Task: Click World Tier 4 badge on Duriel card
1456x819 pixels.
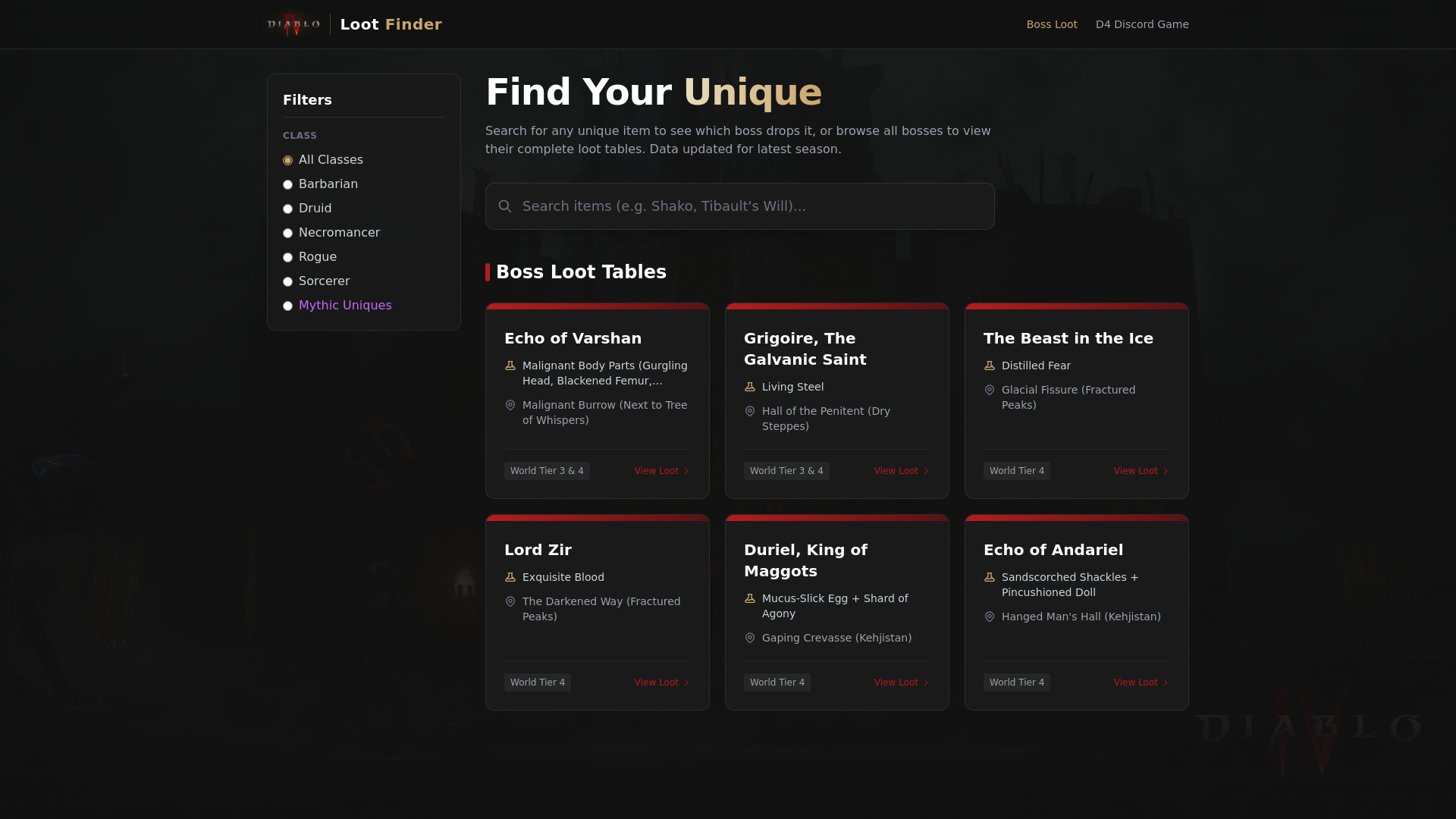Action: point(777,682)
